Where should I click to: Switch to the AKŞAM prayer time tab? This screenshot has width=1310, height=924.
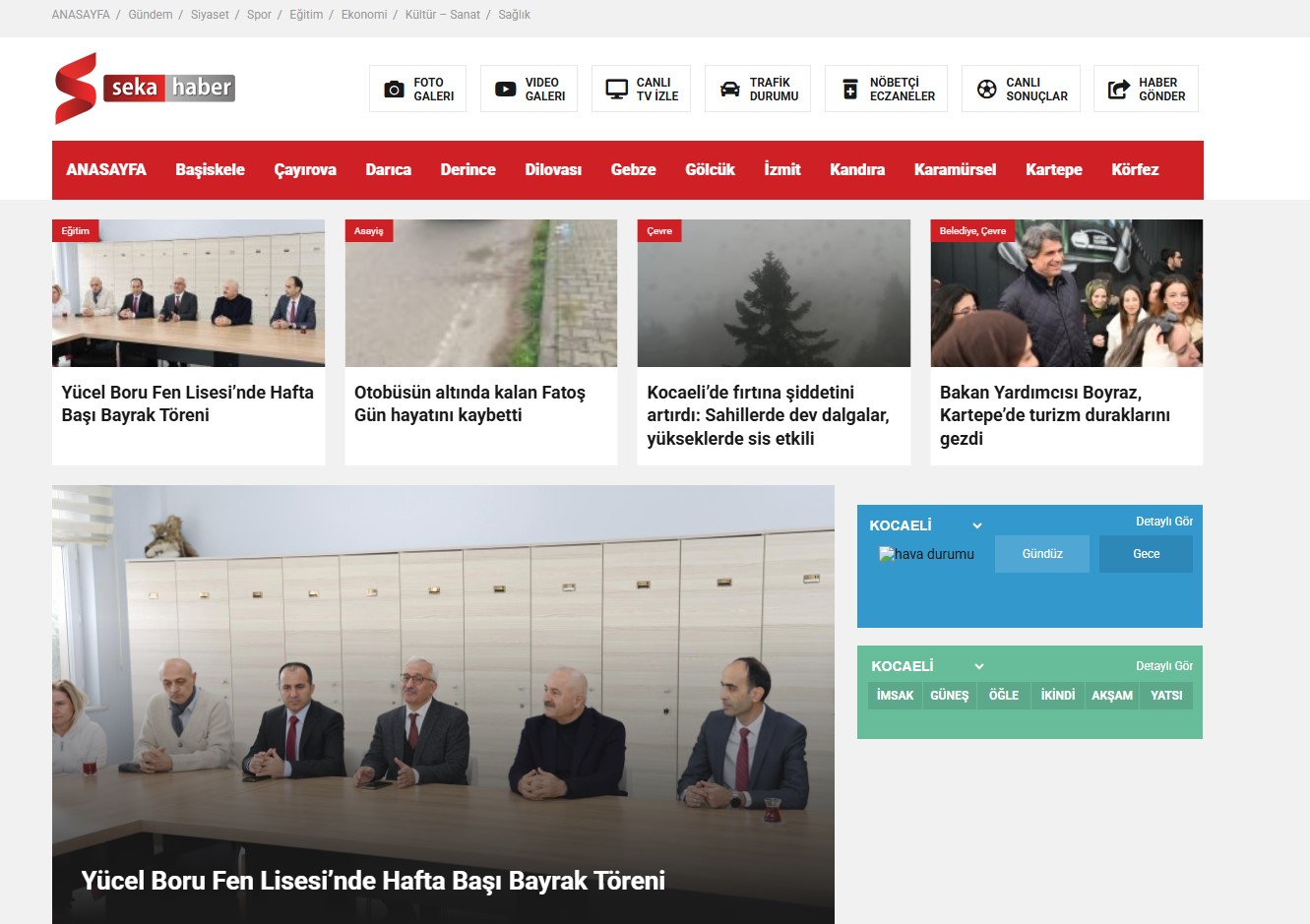1111,695
